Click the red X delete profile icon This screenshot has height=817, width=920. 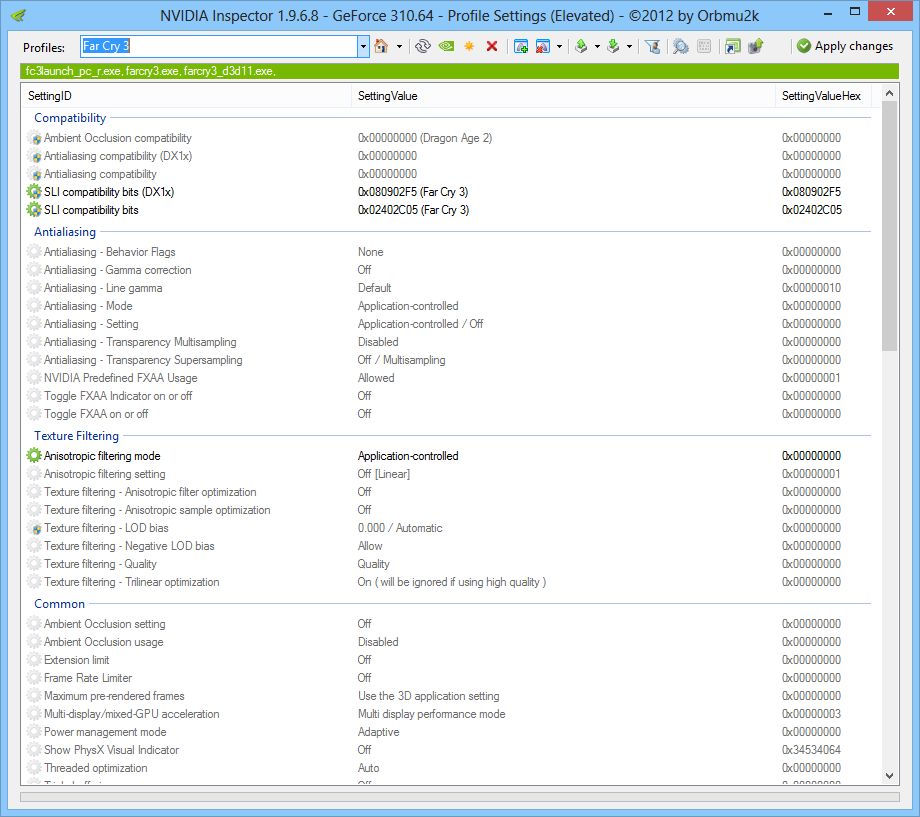[492, 46]
